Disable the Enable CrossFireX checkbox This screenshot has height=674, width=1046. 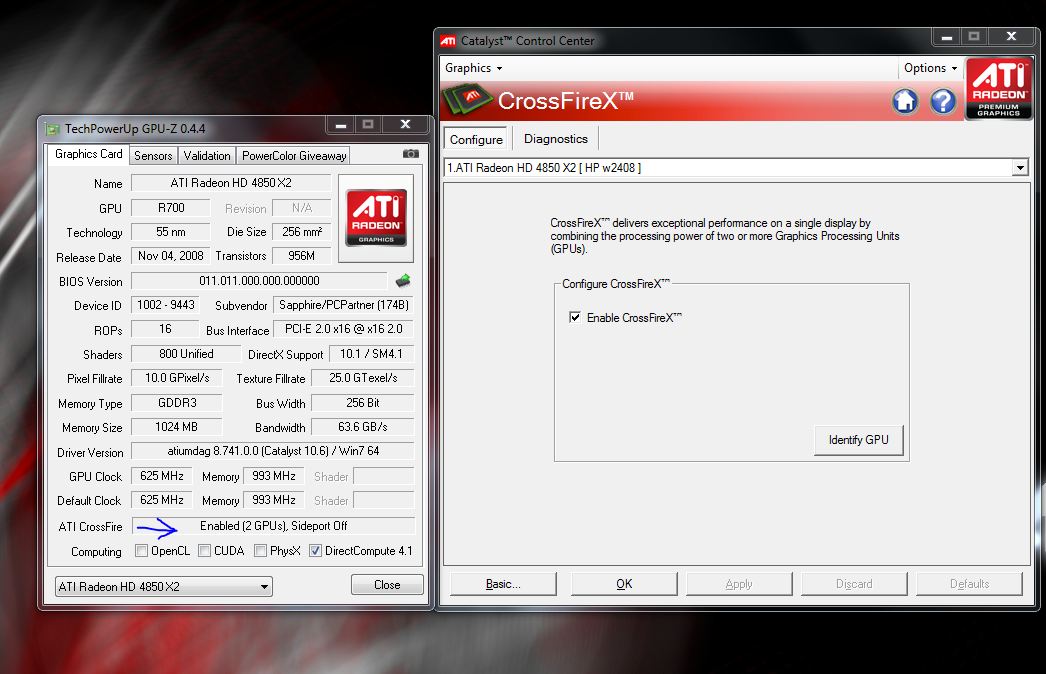pos(574,317)
